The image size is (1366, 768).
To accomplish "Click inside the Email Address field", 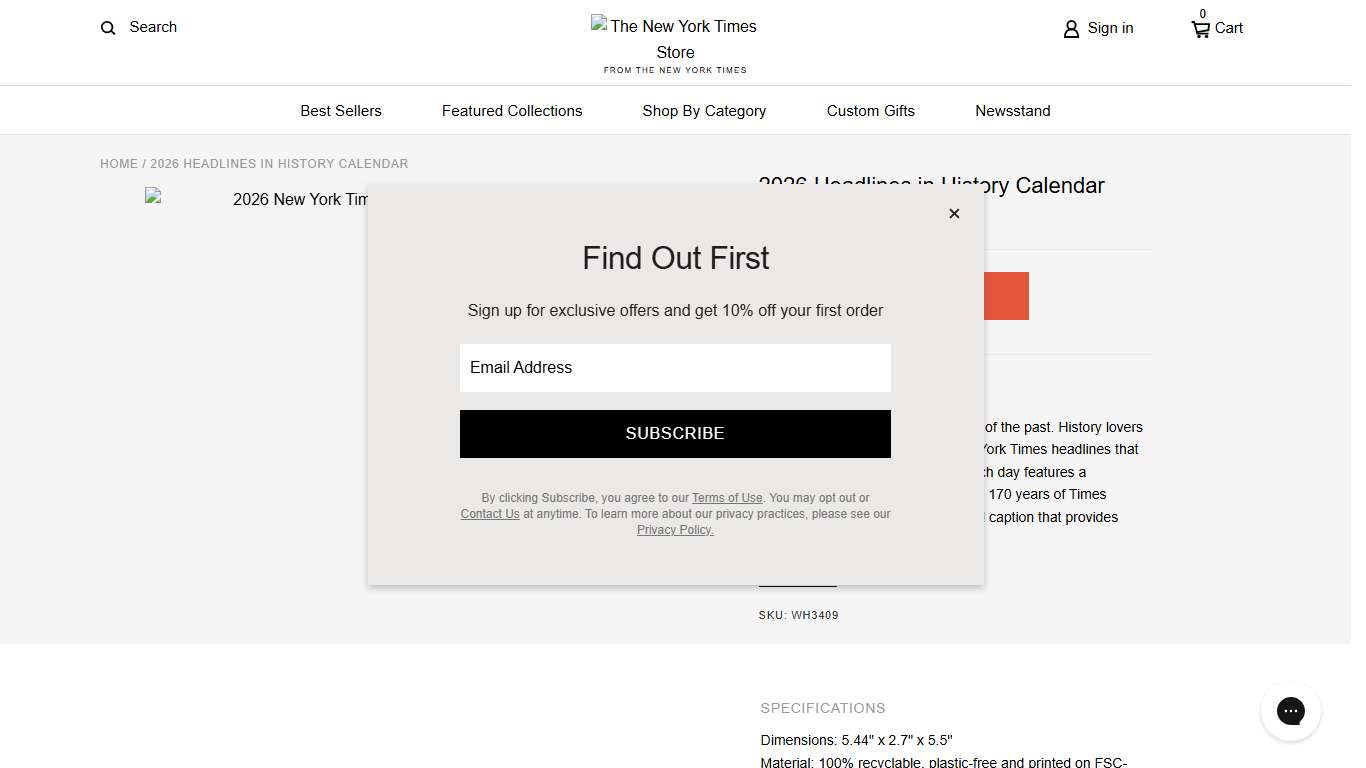I will [x=675, y=367].
